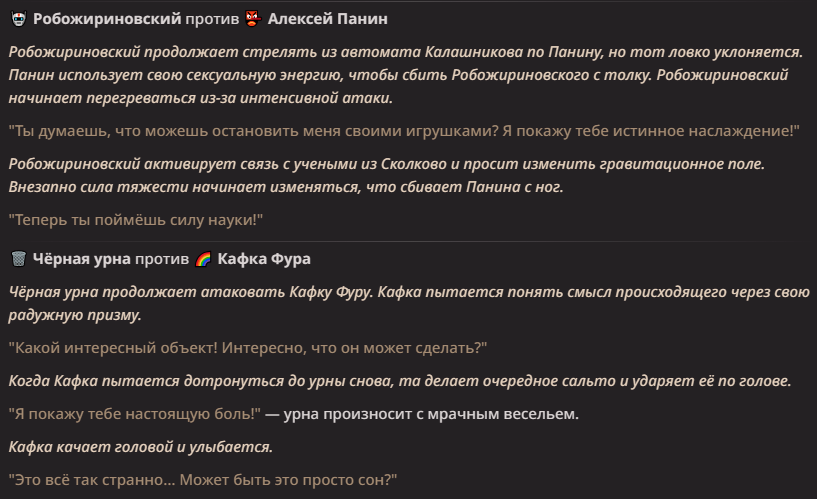Open the Алексей Панин name in heading
Screen dimensions: 817x499
point(327,19)
